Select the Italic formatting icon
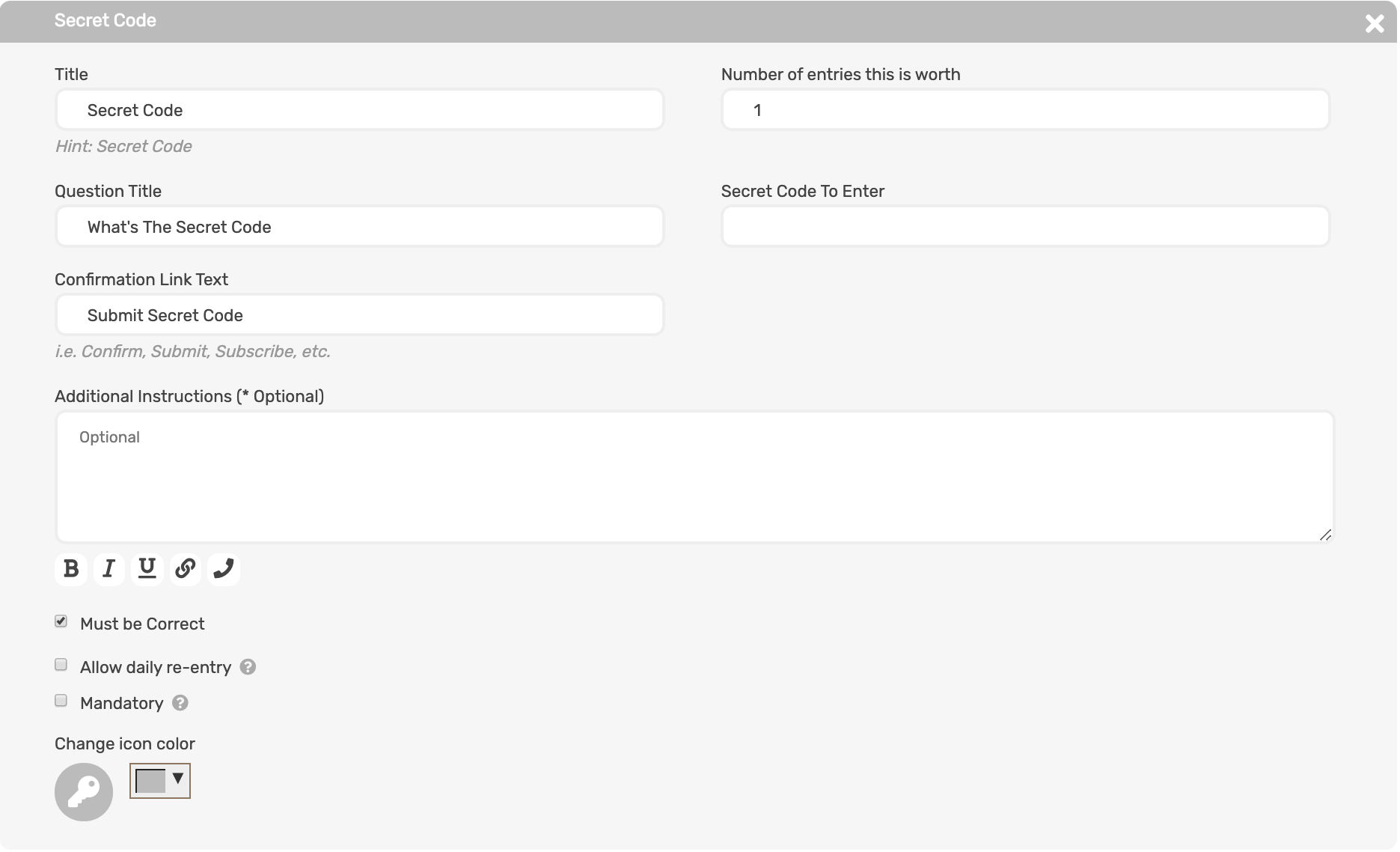This screenshot has height=852, width=1400. point(108,569)
